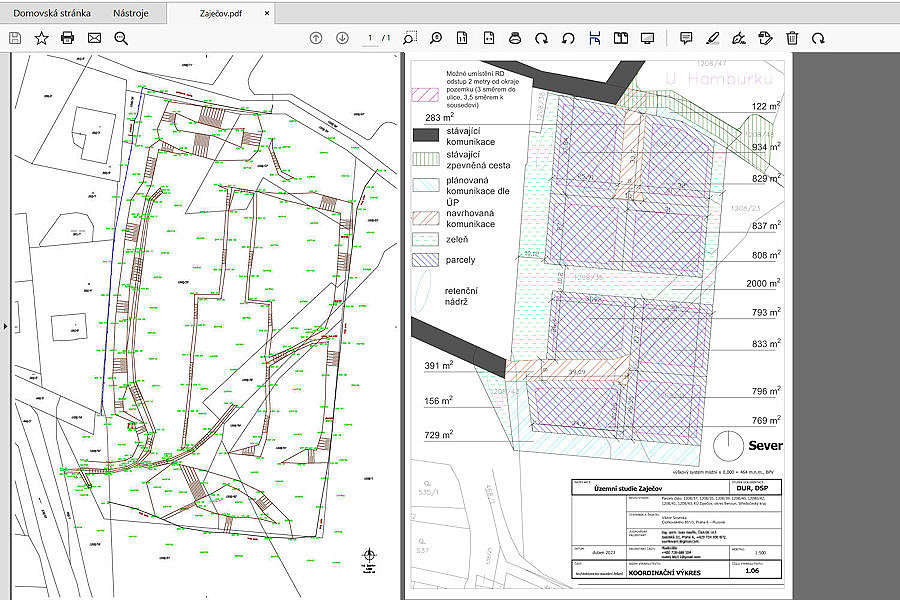Open the find text magnifier icon
900x600 pixels.
(x=121, y=38)
